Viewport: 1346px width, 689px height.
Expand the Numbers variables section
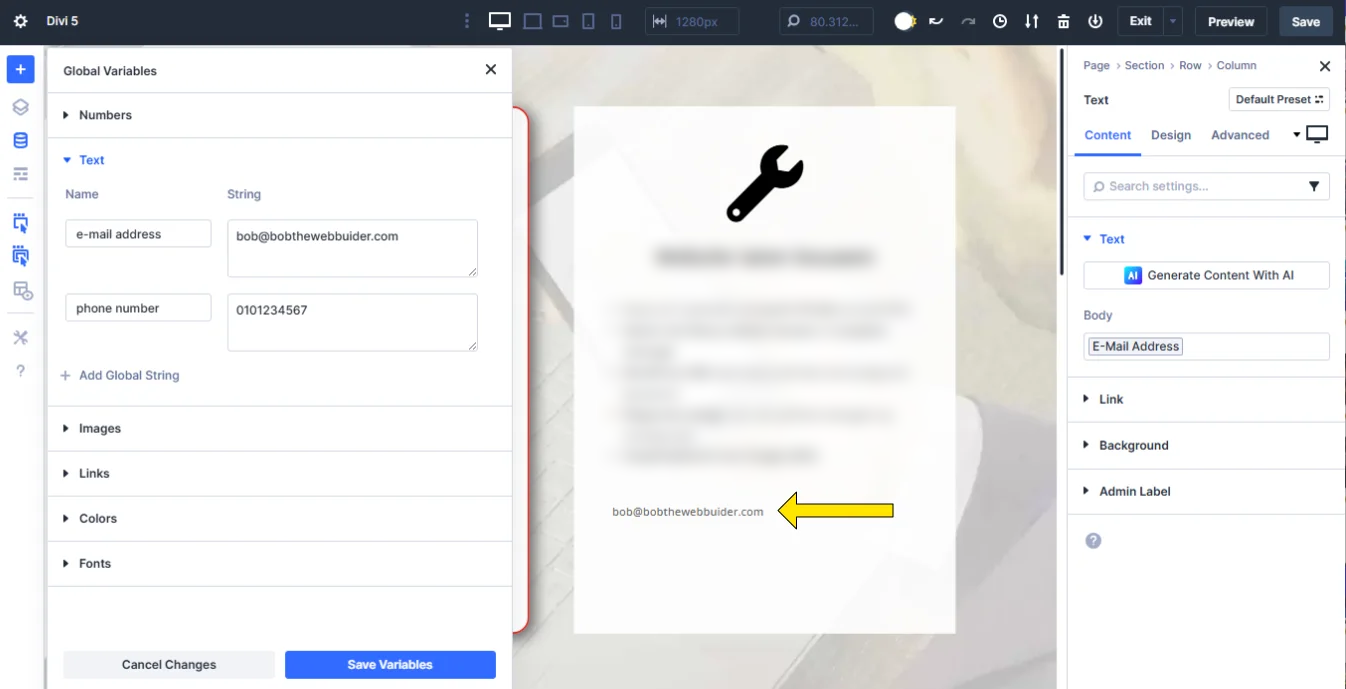(104, 115)
